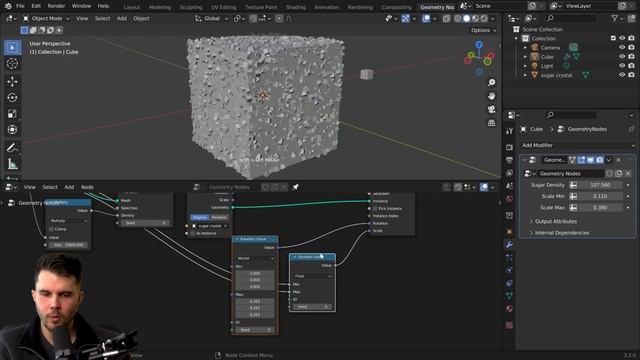Toggle visibility eye for Cube in outliner
Screen dimensions: 640x360
(x=622, y=57)
